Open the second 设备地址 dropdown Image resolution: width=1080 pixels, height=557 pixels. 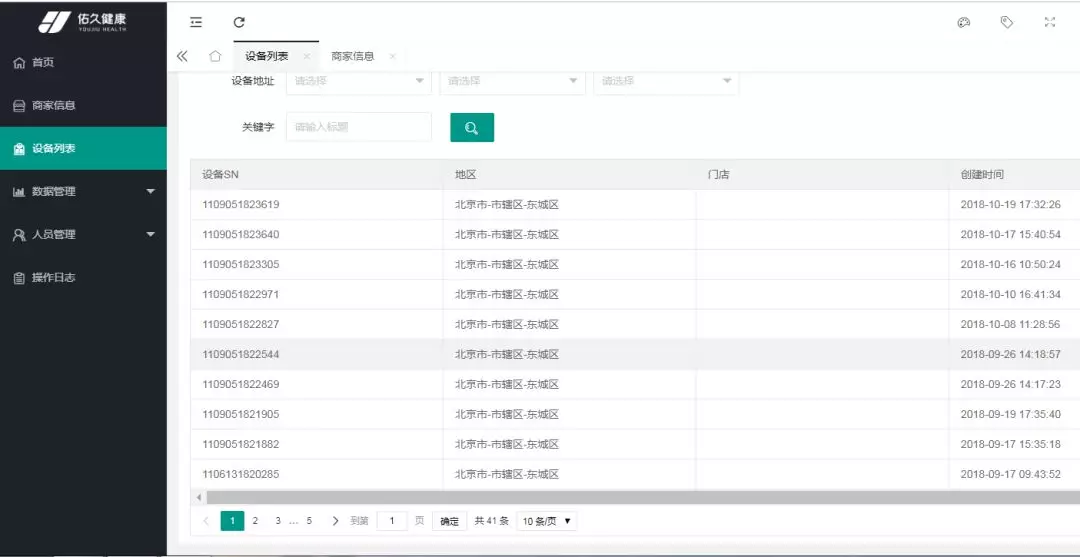(512, 81)
